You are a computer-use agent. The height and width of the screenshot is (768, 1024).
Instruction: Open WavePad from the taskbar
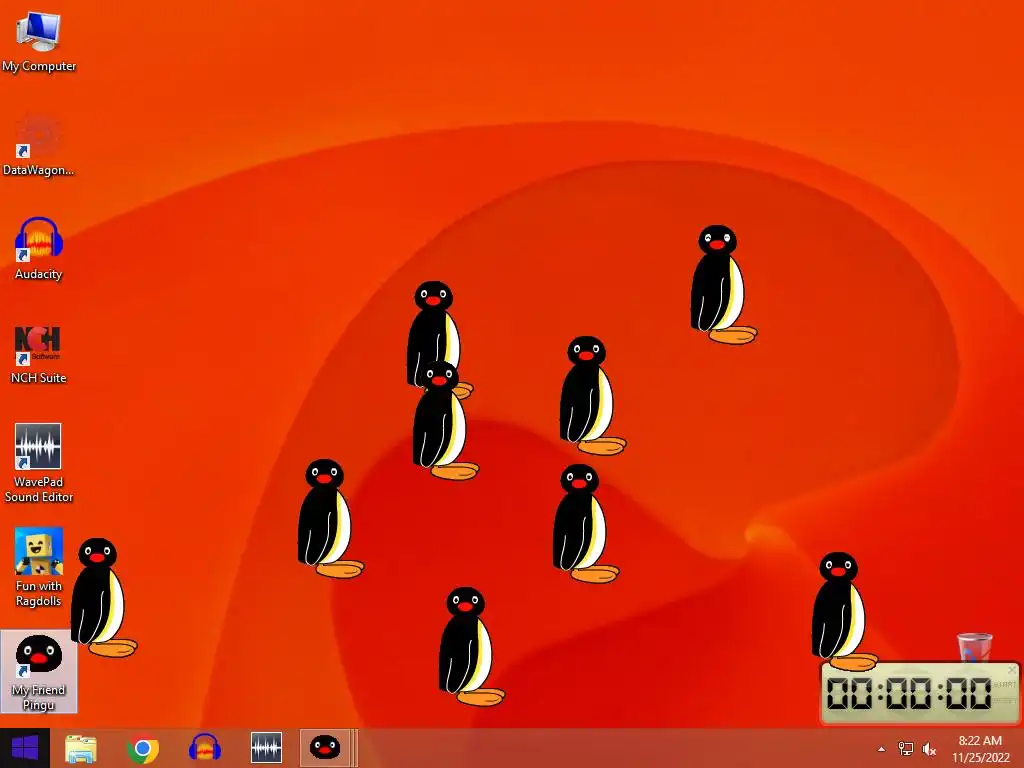pyautogui.click(x=266, y=748)
